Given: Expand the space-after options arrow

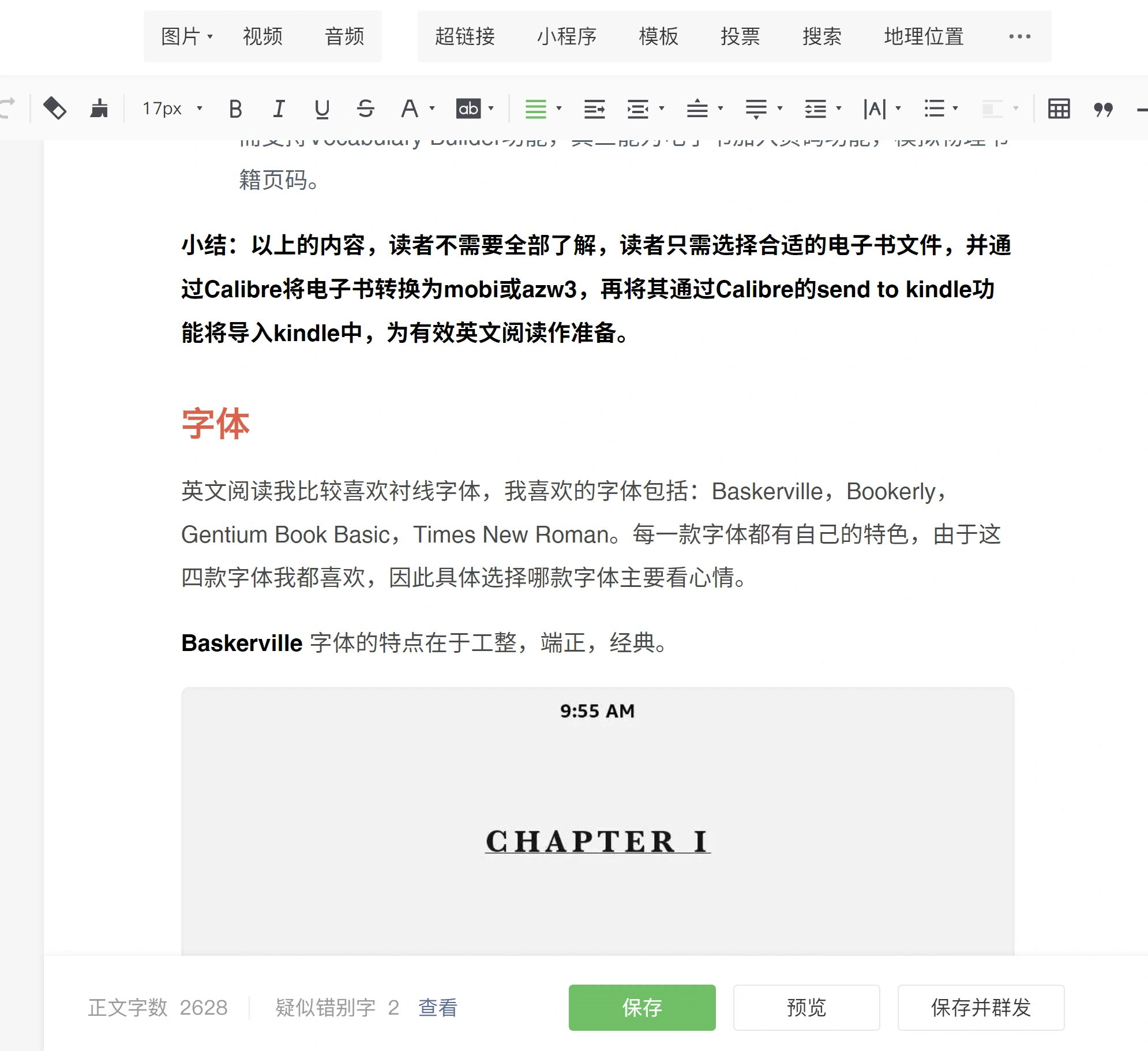Looking at the screenshot, I should 779,108.
